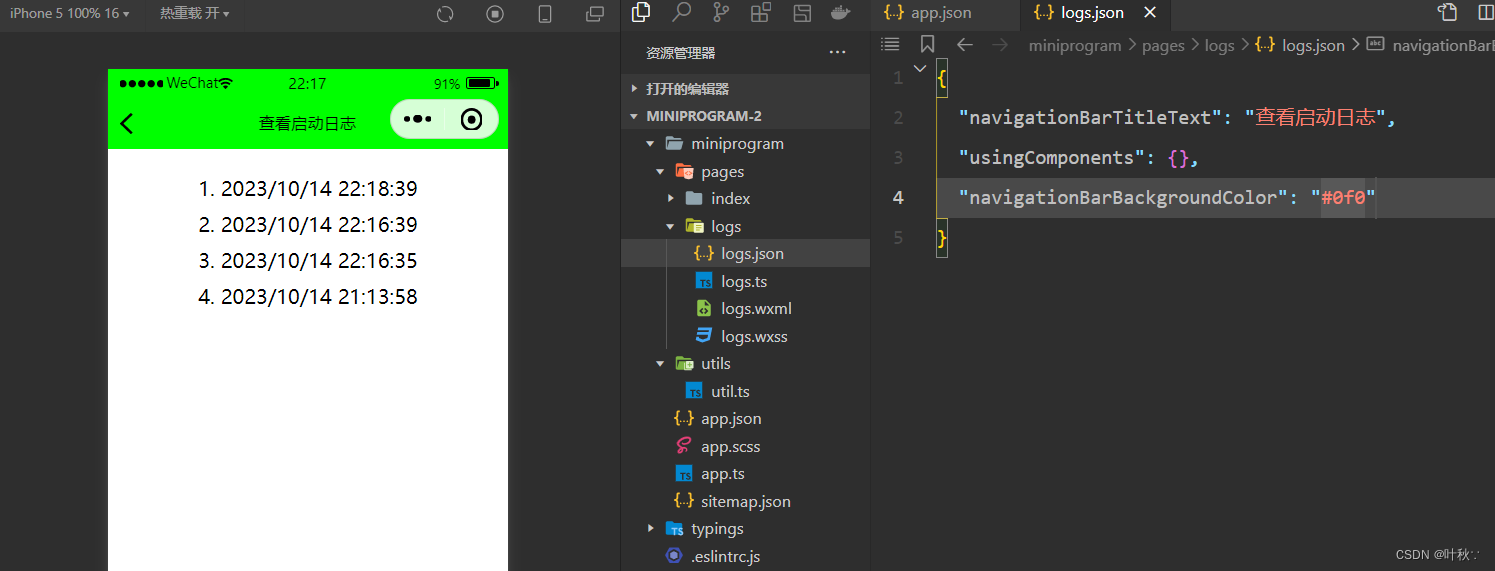Collapse the miniprogram folder
1495x571 pixels.
(650, 144)
